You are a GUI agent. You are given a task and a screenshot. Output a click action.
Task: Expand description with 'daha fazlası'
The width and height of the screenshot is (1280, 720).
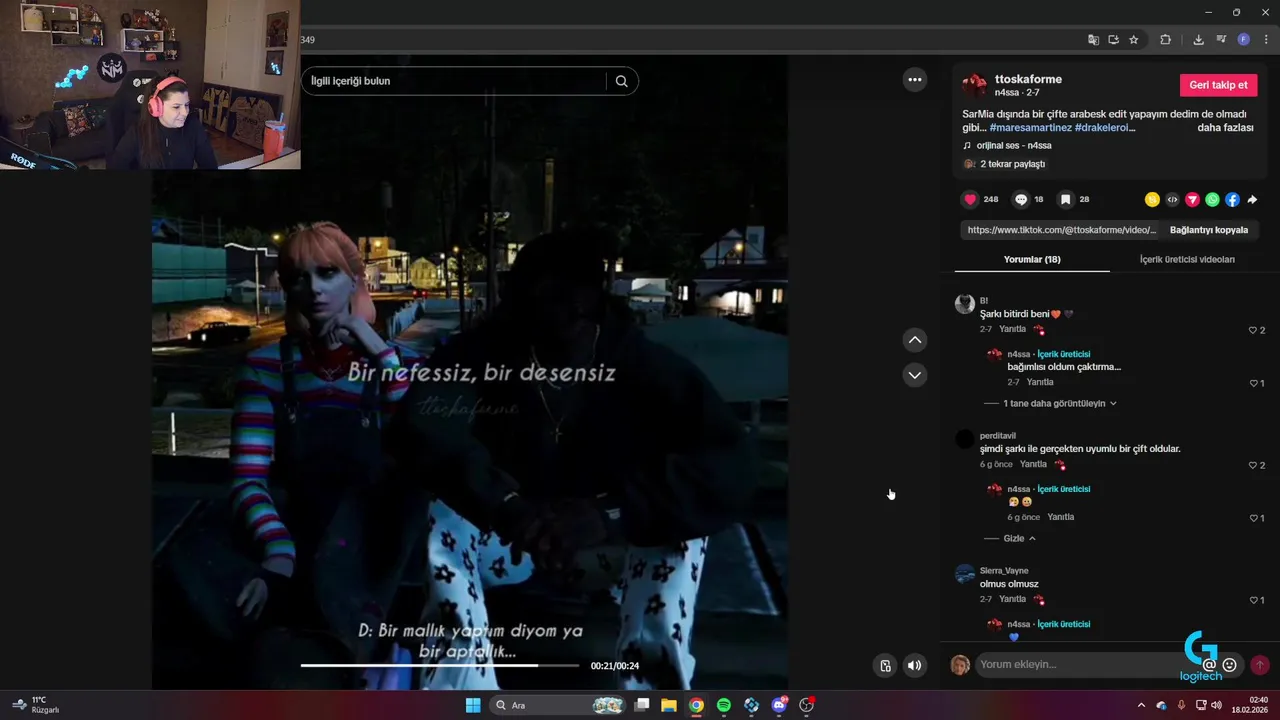[x=1225, y=128]
